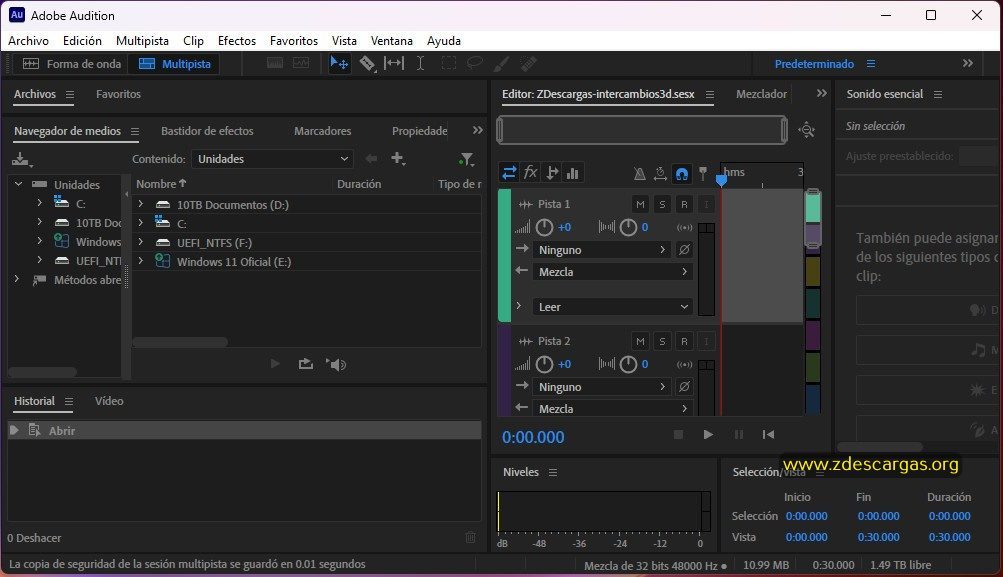Open the Archivos panel menu icon
The image size is (1003, 577).
[x=70, y=95]
